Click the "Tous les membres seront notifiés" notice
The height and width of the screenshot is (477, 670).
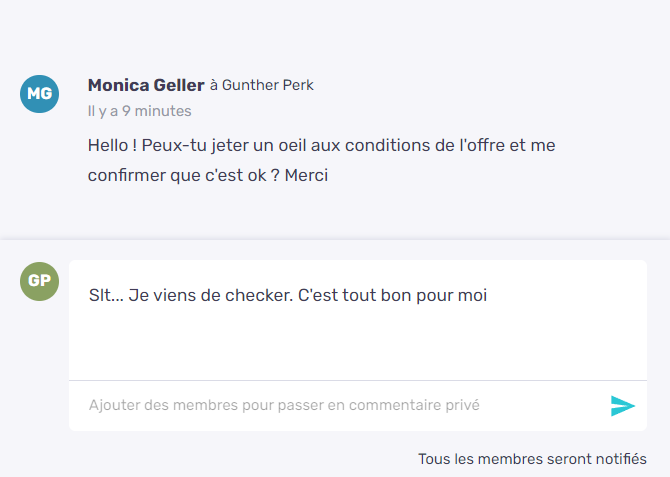pyautogui.click(x=532, y=459)
